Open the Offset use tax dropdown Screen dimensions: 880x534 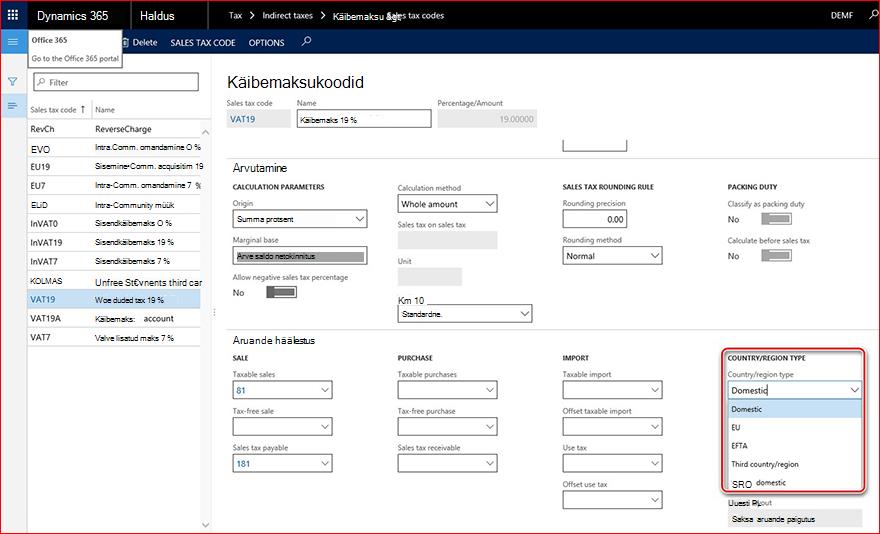pyautogui.click(x=612, y=500)
